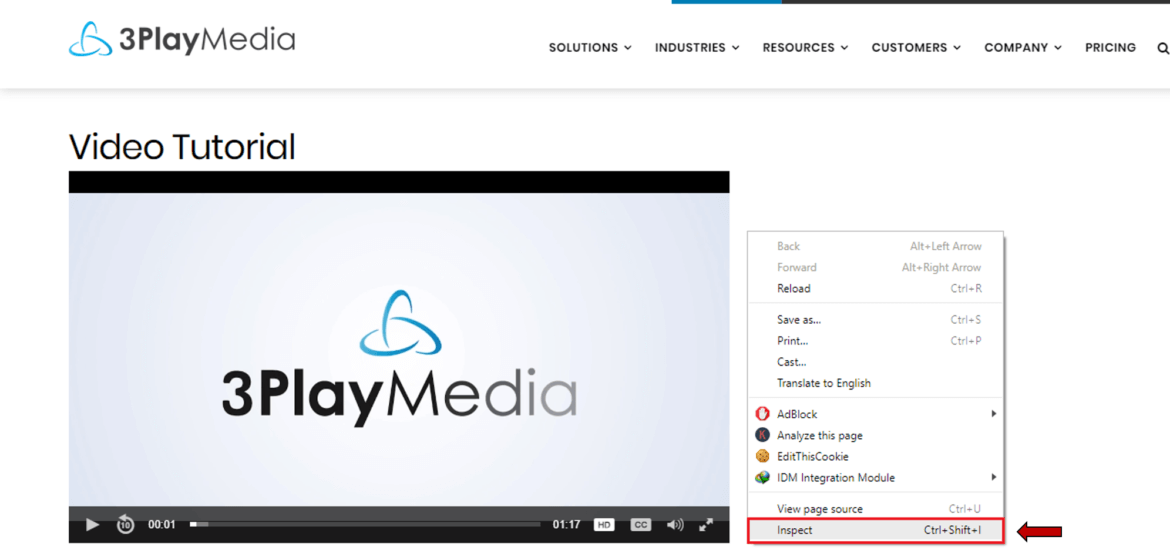1170x550 pixels.
Task: Click the 00:01 elapsed time display
Action: (162, 525)
